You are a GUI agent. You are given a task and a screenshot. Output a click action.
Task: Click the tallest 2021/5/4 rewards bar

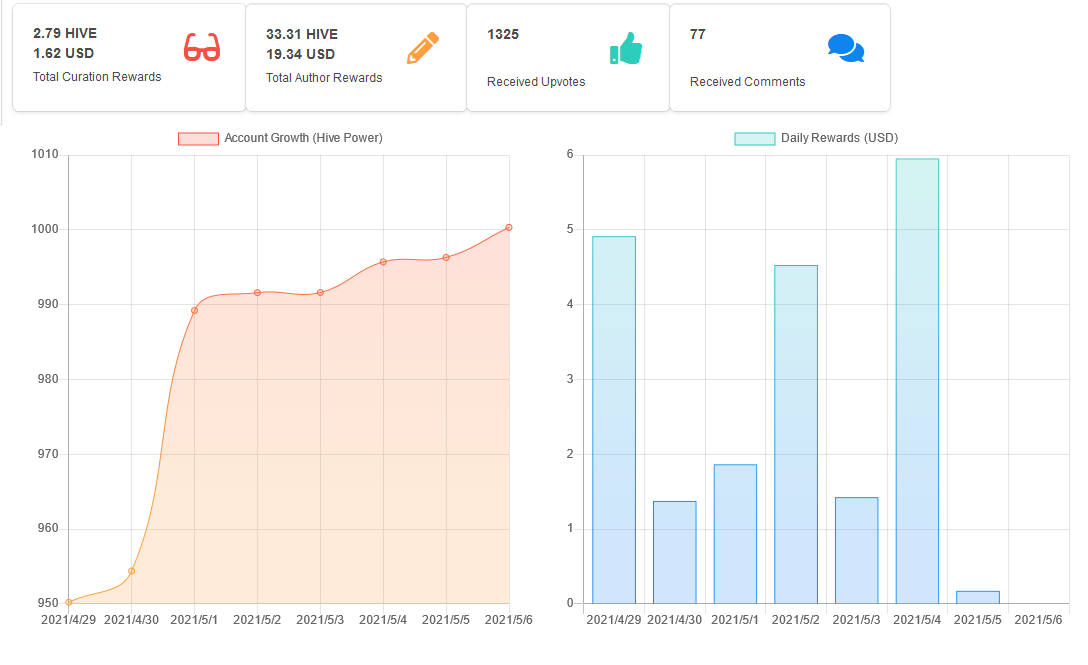[917, 381]
